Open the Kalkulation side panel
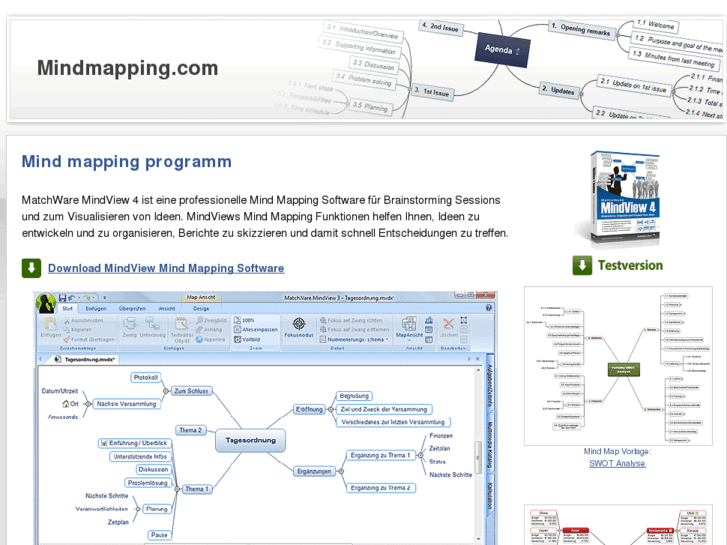727x545 pixels. pyautogui.click(x=490, y=496)
